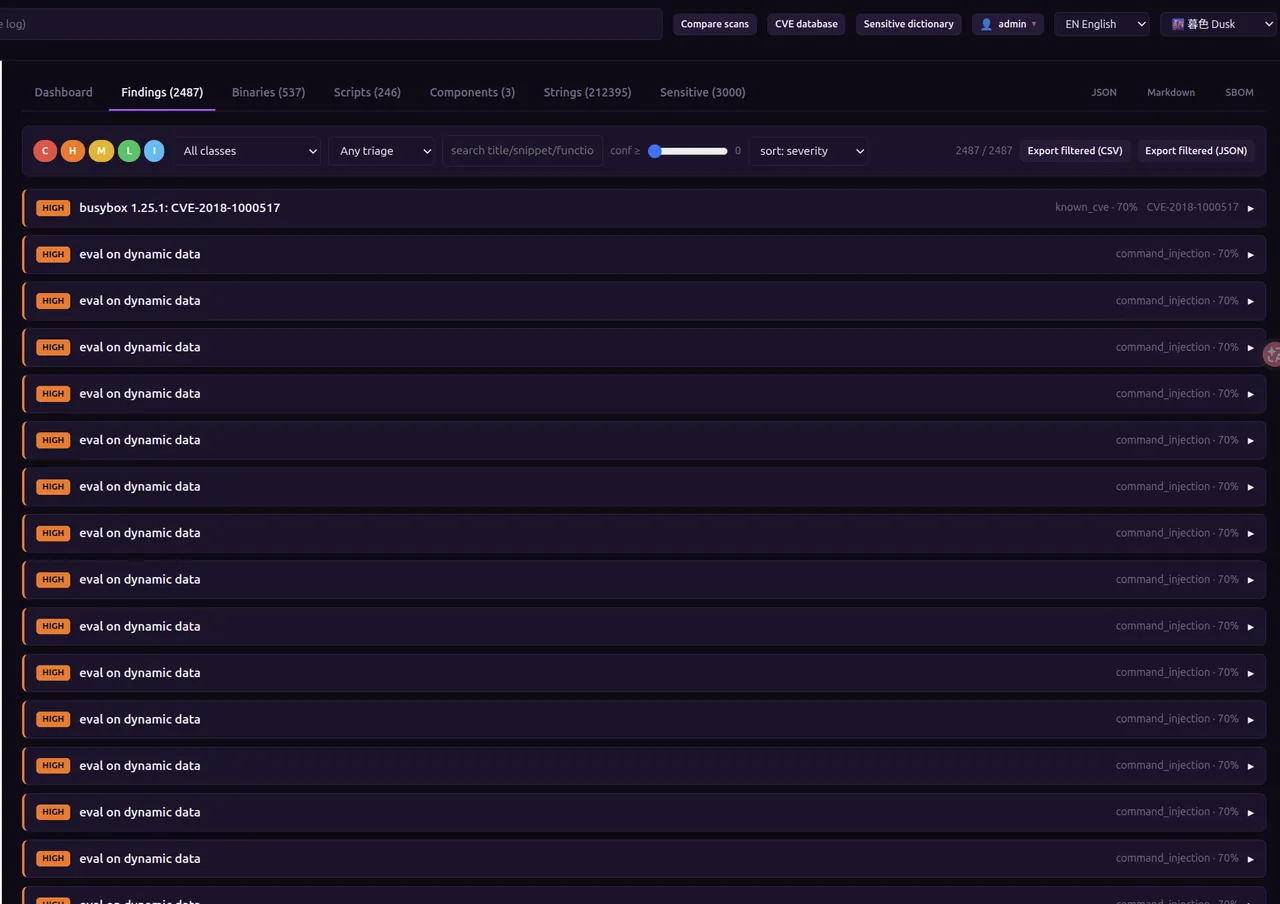The width and height of the screenshot is (1280, 904).
Task: Click the HIGH badge on busybox finding
Action: coord(53,208)
